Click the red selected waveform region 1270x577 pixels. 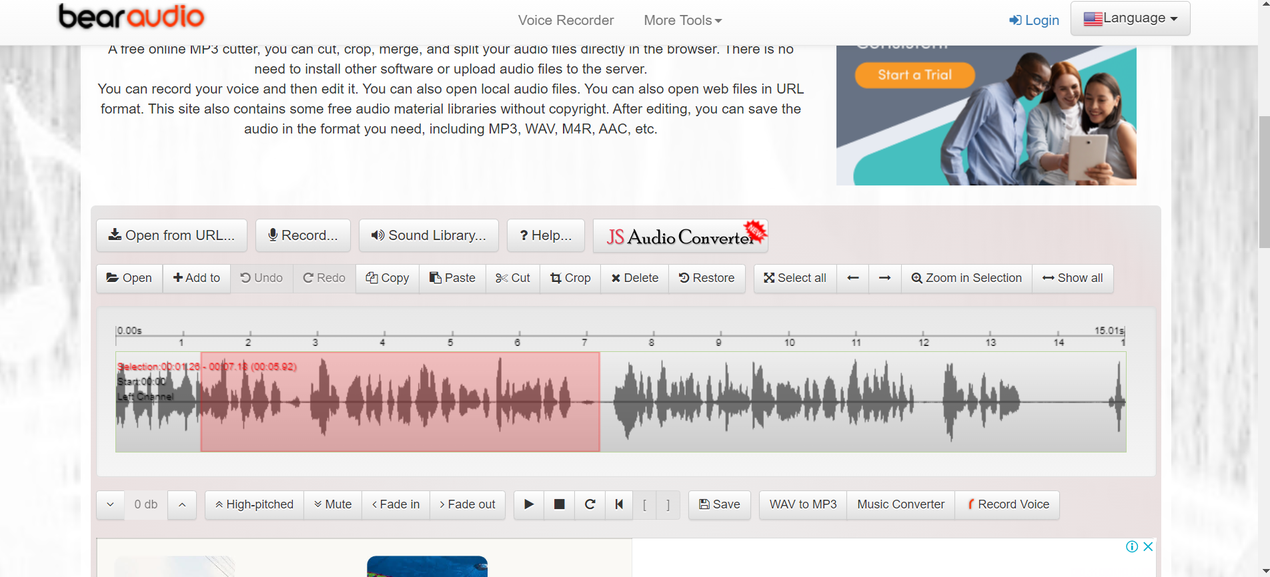400,402
